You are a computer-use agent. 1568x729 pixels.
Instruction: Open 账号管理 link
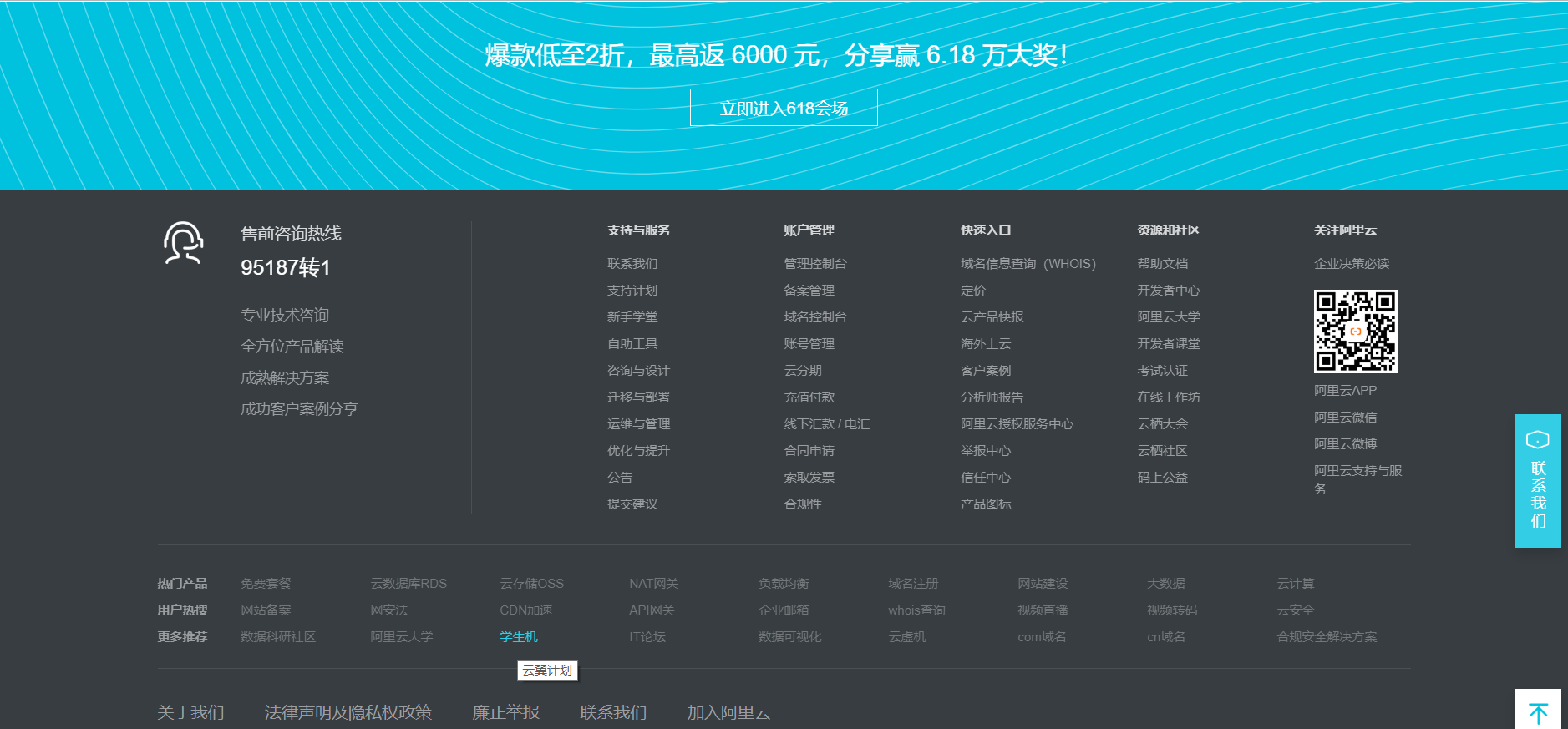click(x=809, y=344)
